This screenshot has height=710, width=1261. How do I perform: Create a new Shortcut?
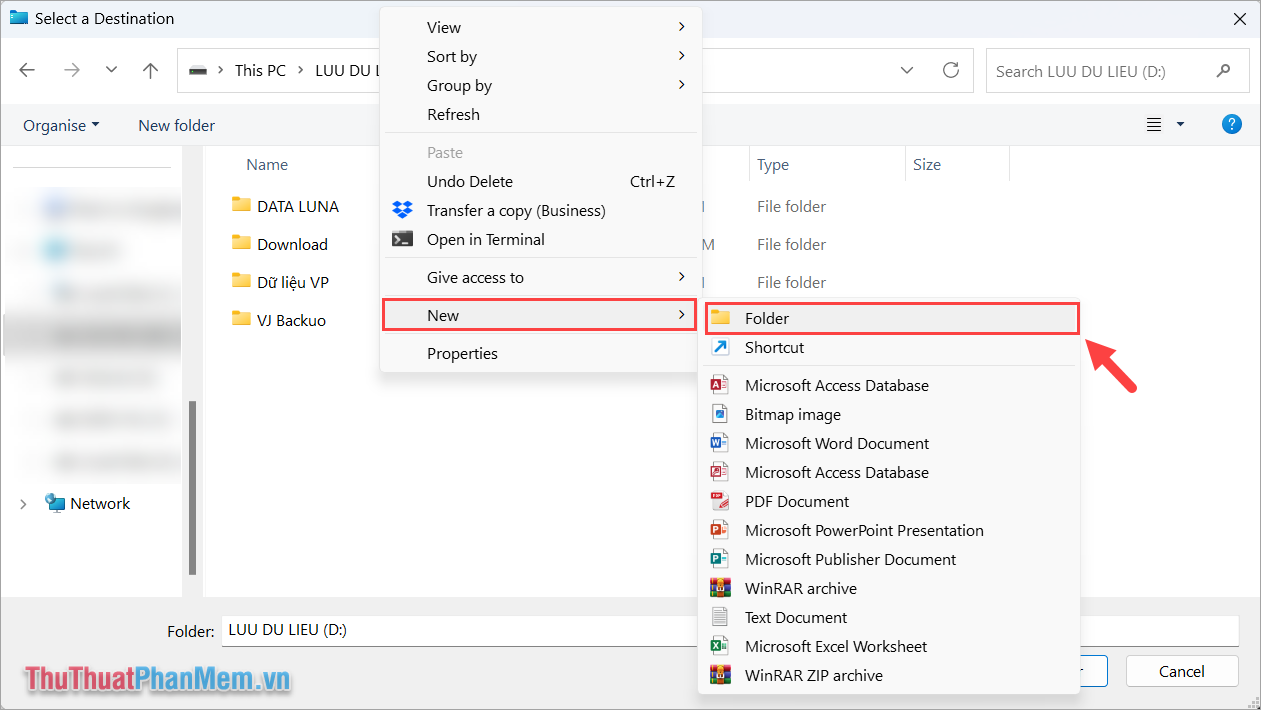point(889,347)
